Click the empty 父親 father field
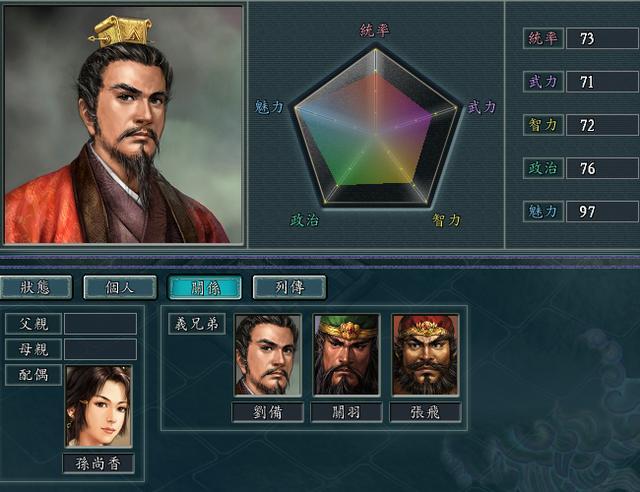Image resolution: width=640 pixels, height=492 pixels. pyautogui.click(x=100, y=324)
